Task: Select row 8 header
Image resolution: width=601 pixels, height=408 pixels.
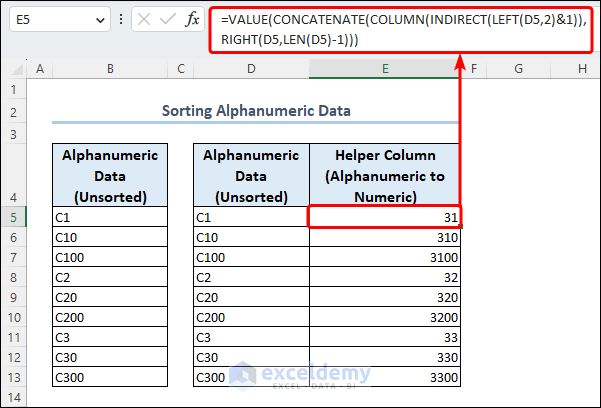Action: tap(13, 277)
